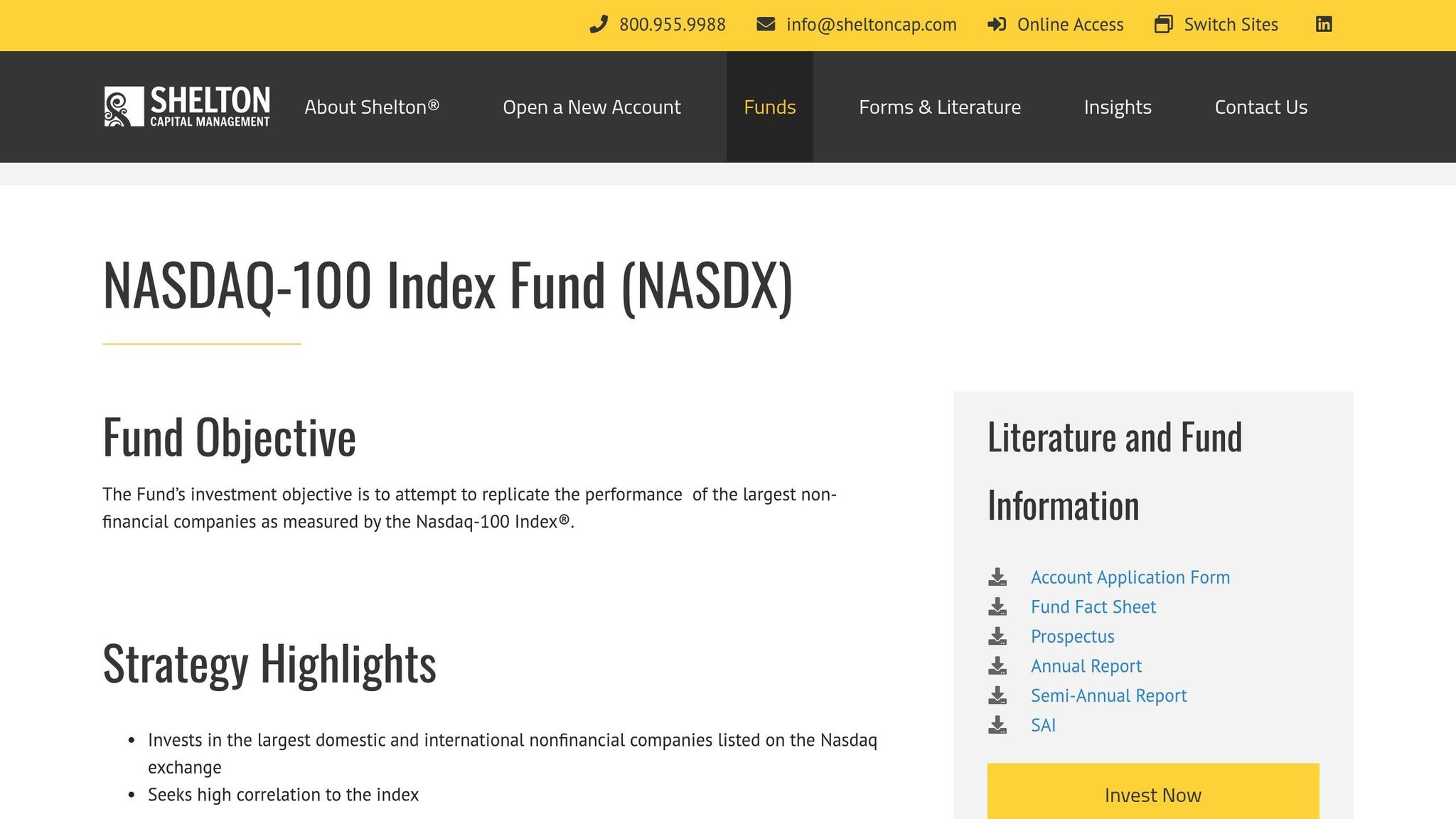Click the download icon beside Annual Report
The width and height of the screenshot is (1456, 819).
999,666
